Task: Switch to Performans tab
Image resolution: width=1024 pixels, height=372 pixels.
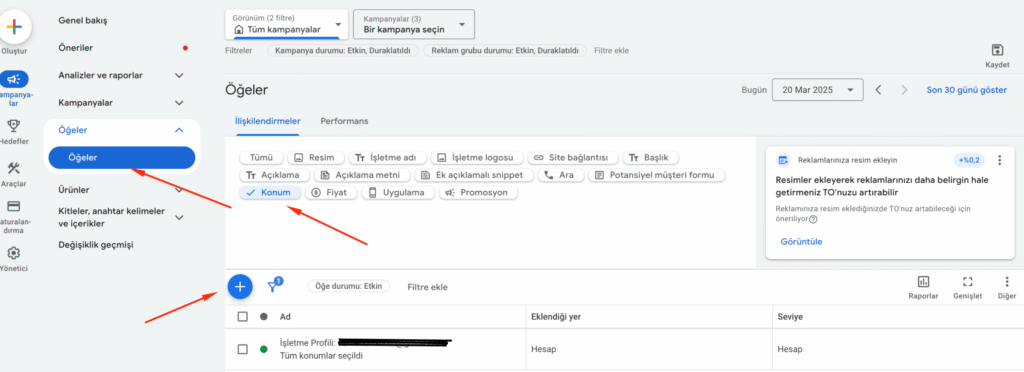Action: (x=344, y=121)
